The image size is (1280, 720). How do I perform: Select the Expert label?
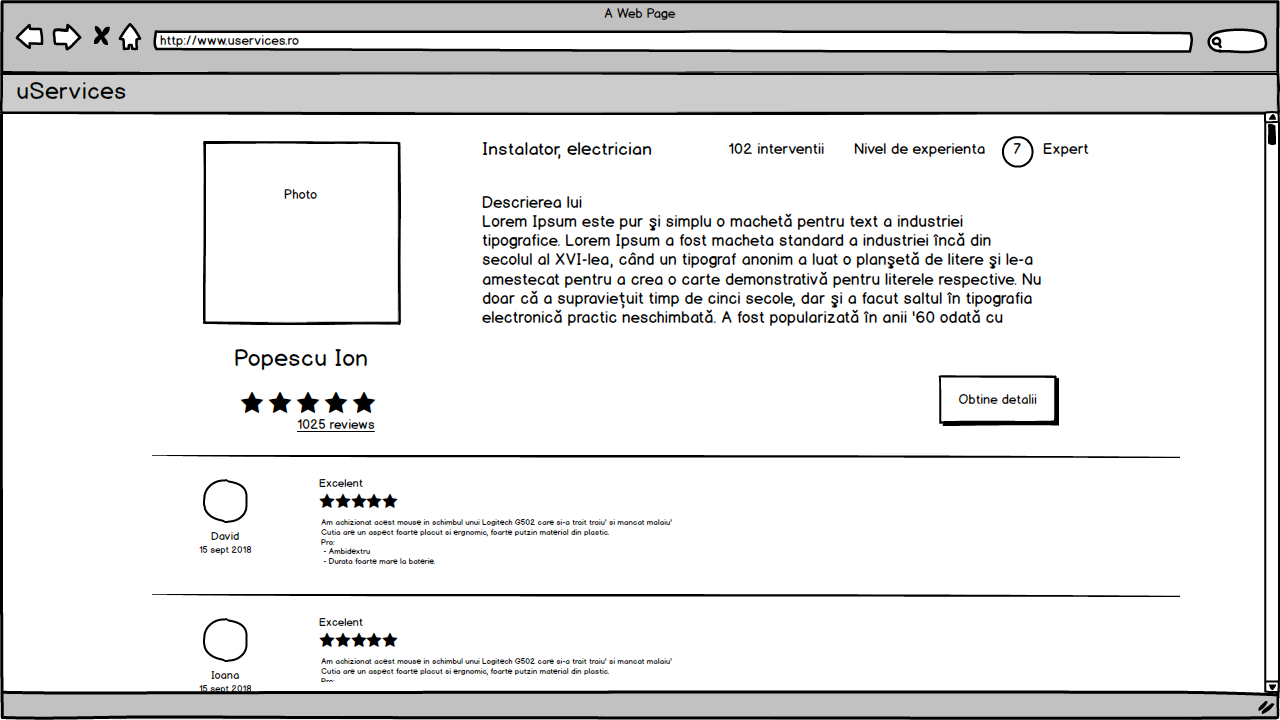point(1066,149)
